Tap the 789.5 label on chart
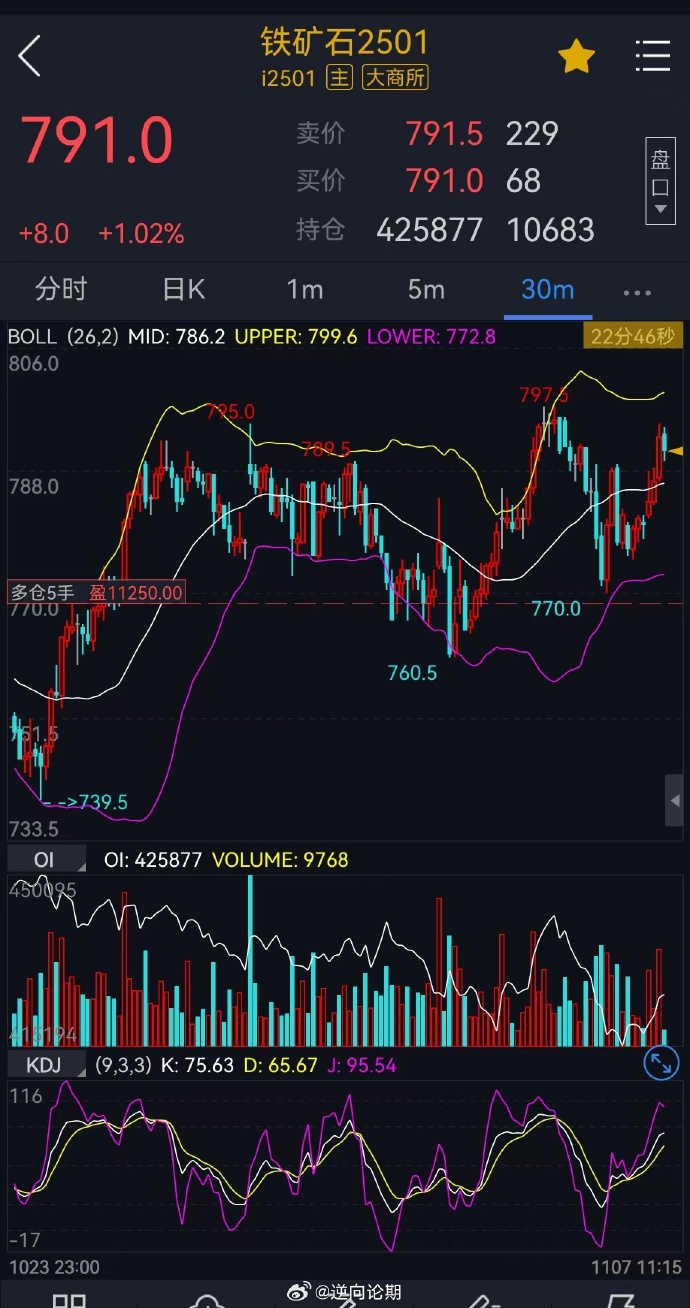 point(326,450)
